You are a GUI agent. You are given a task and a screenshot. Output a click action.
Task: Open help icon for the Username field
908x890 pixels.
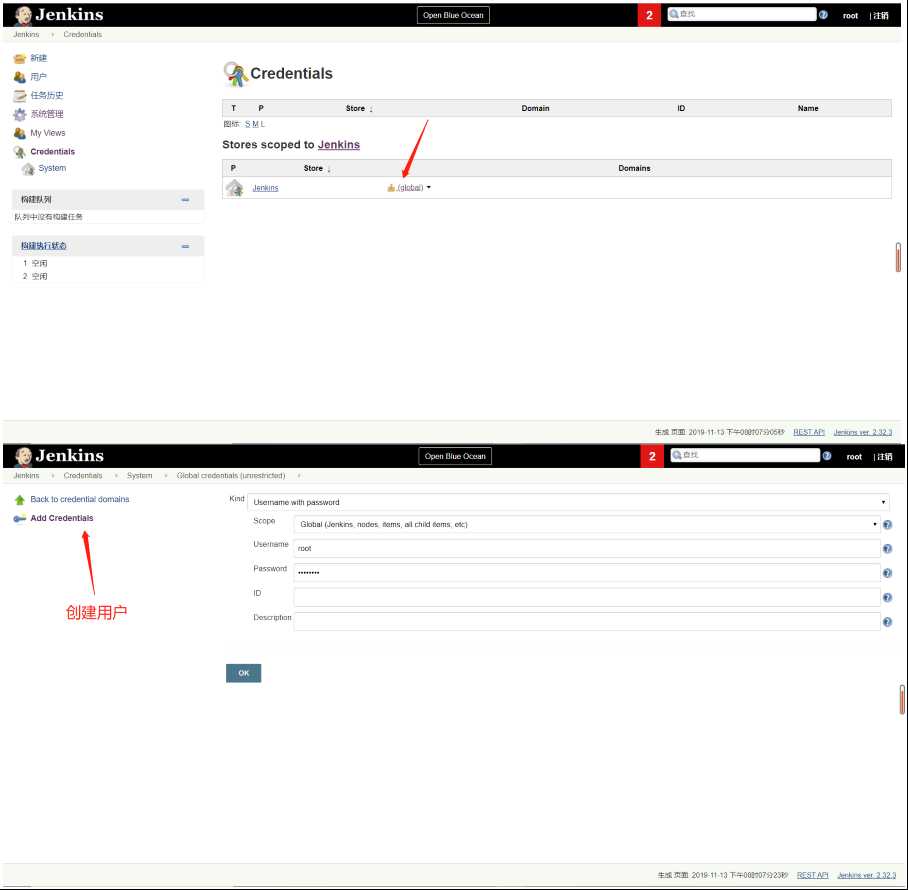click(x=887, y=548)
